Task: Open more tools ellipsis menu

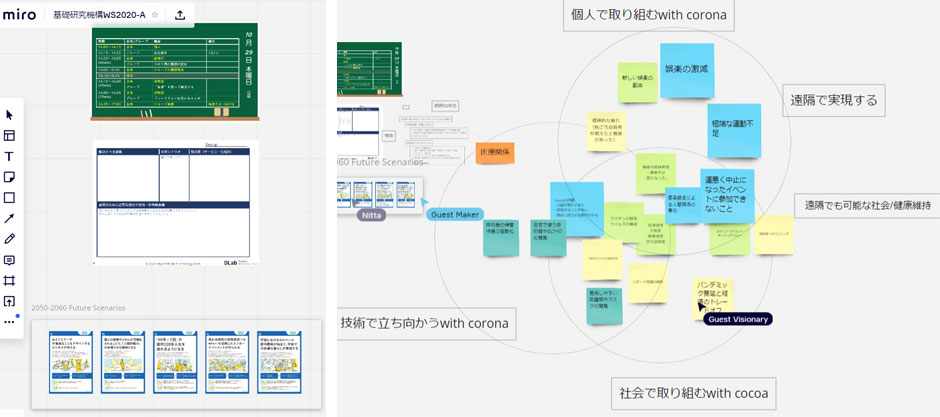Action: [x=9, y=322]
